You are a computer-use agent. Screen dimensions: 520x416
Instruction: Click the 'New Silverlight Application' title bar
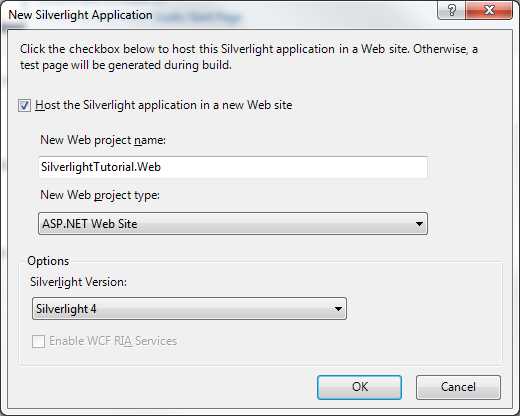click(x=80, y=15)
